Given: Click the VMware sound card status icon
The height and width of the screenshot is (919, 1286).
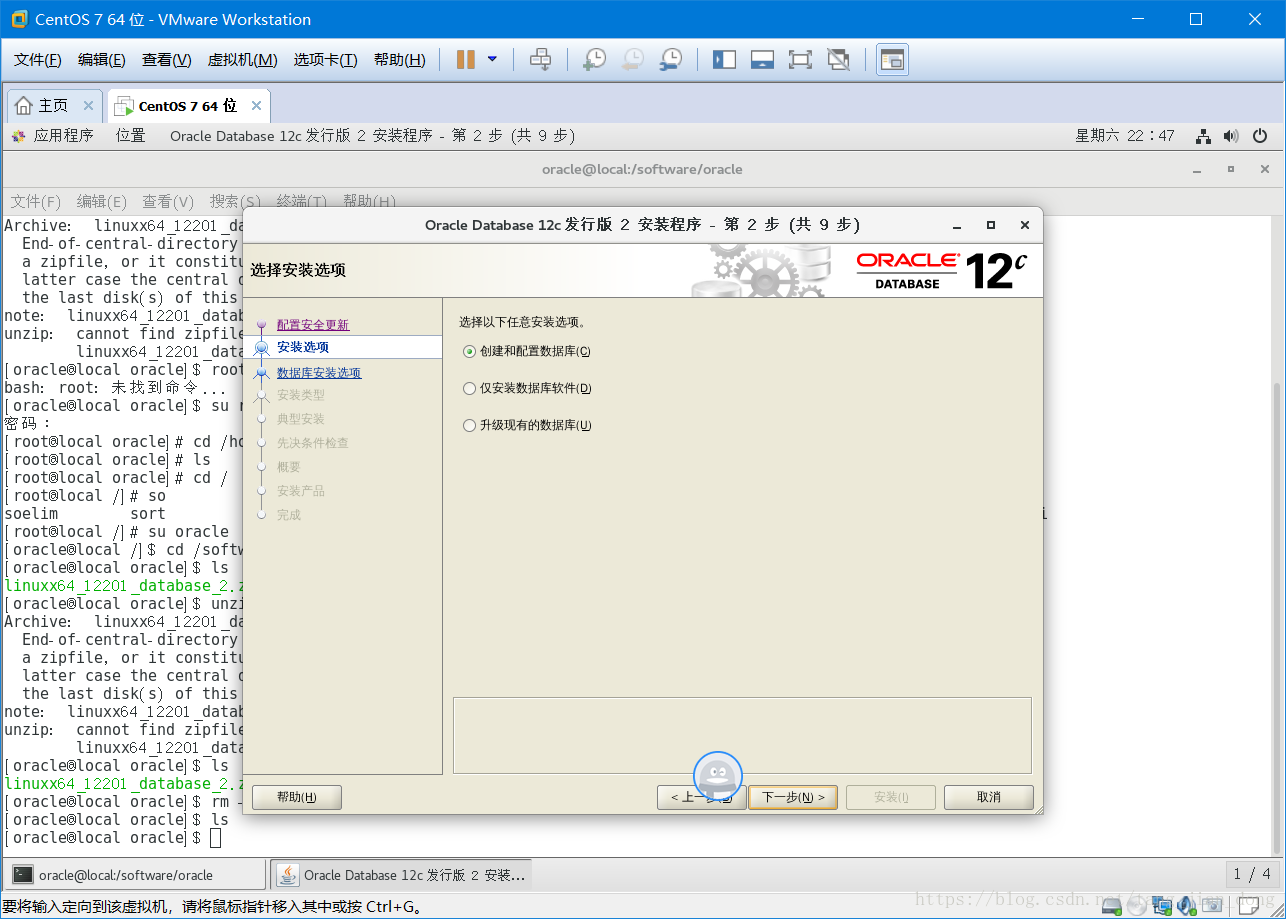Looking at the screenshot, I should coord(1187,906).
